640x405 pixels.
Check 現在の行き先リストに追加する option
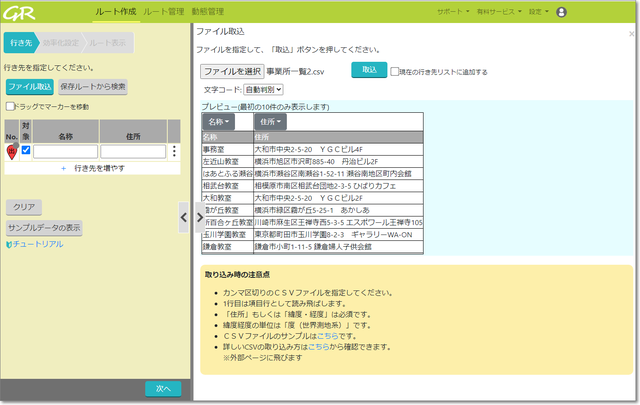click(396, 72)
